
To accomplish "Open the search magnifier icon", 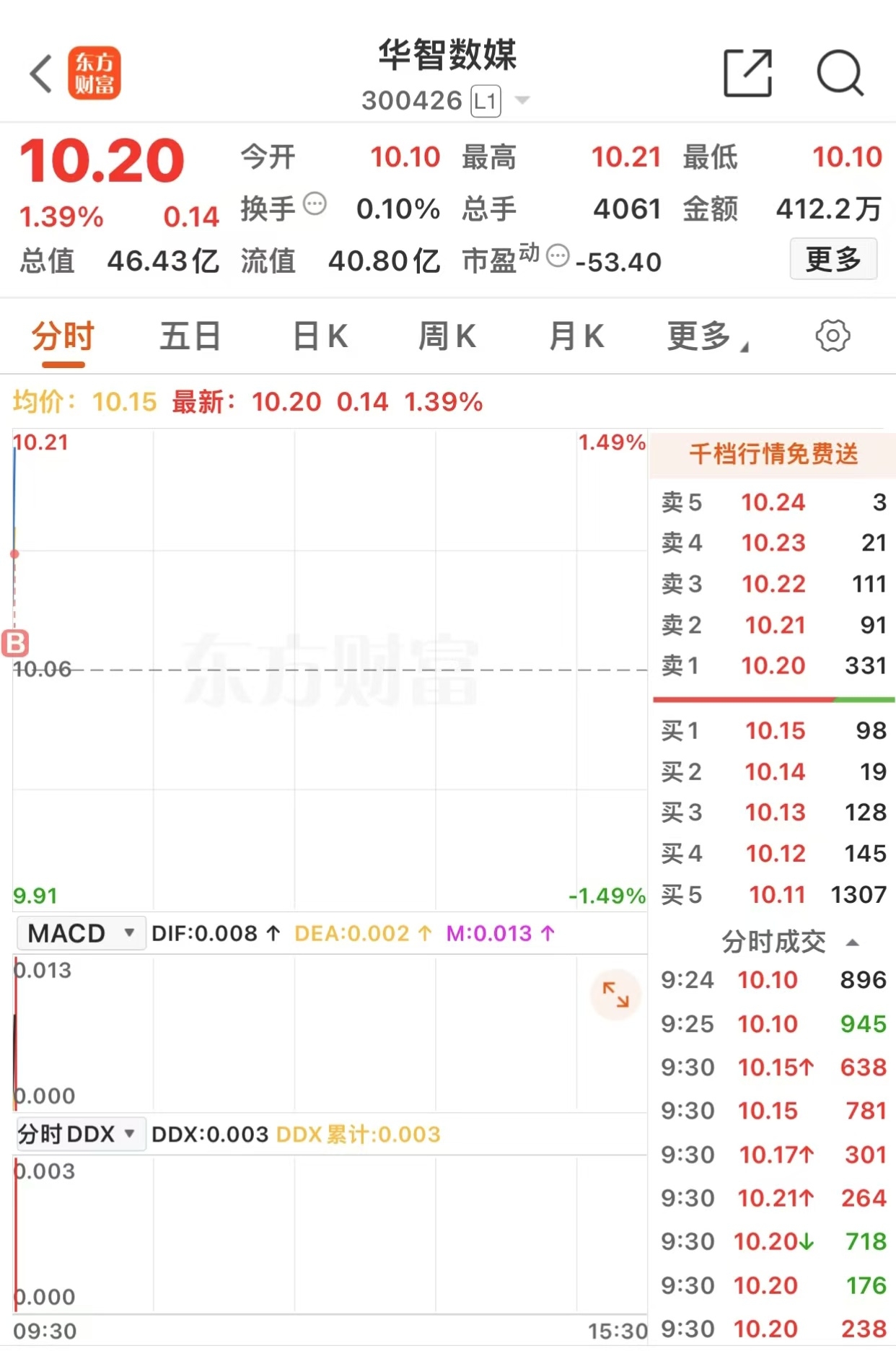I will (840, 73).
